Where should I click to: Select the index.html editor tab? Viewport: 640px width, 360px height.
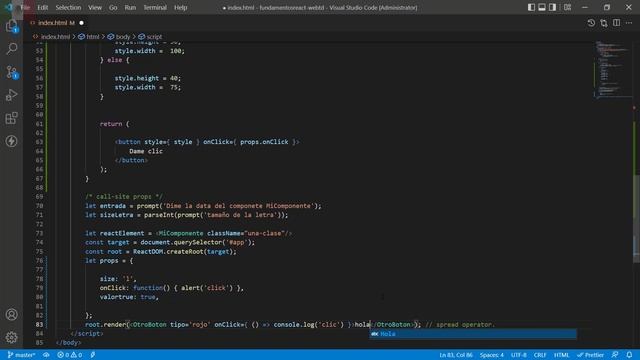click(56, 23)
